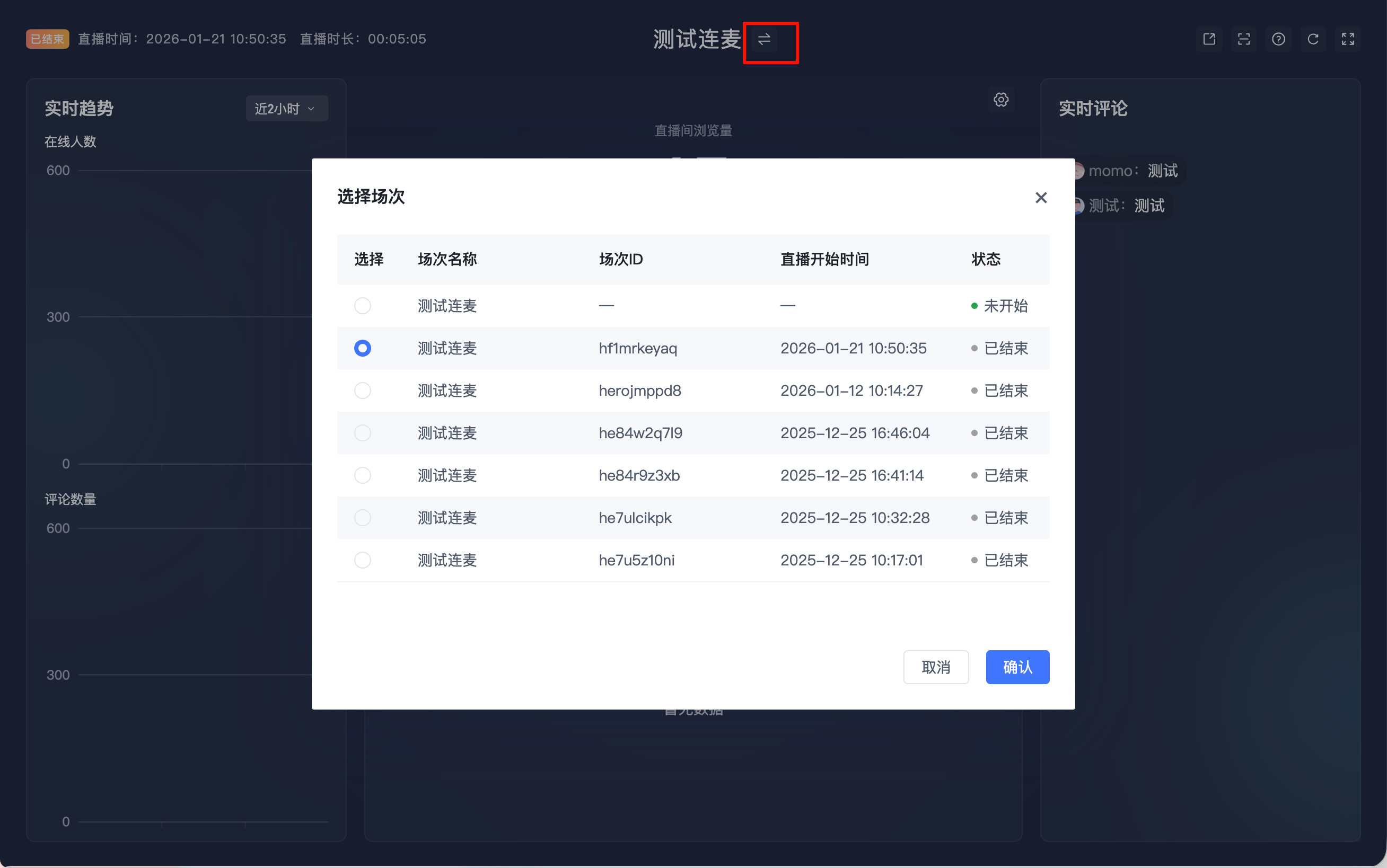Select radio button for session hf1mrkeyaq
Image resolution: width=1387 pixels, height=868 pixels.
[363, 349]
